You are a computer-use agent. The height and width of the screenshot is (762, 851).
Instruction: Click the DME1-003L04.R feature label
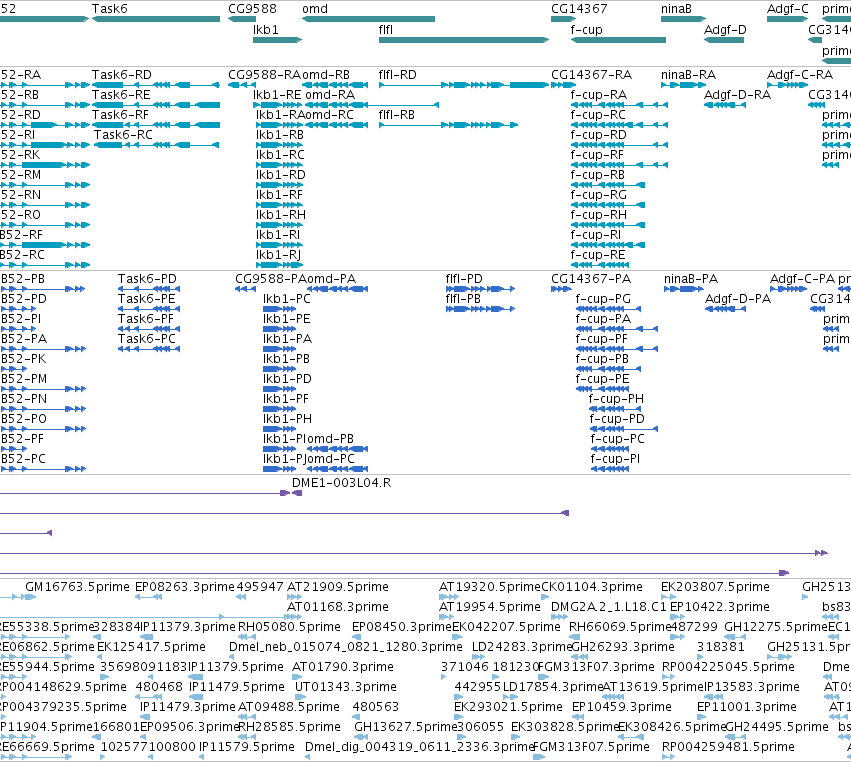(x=341, y=482)
